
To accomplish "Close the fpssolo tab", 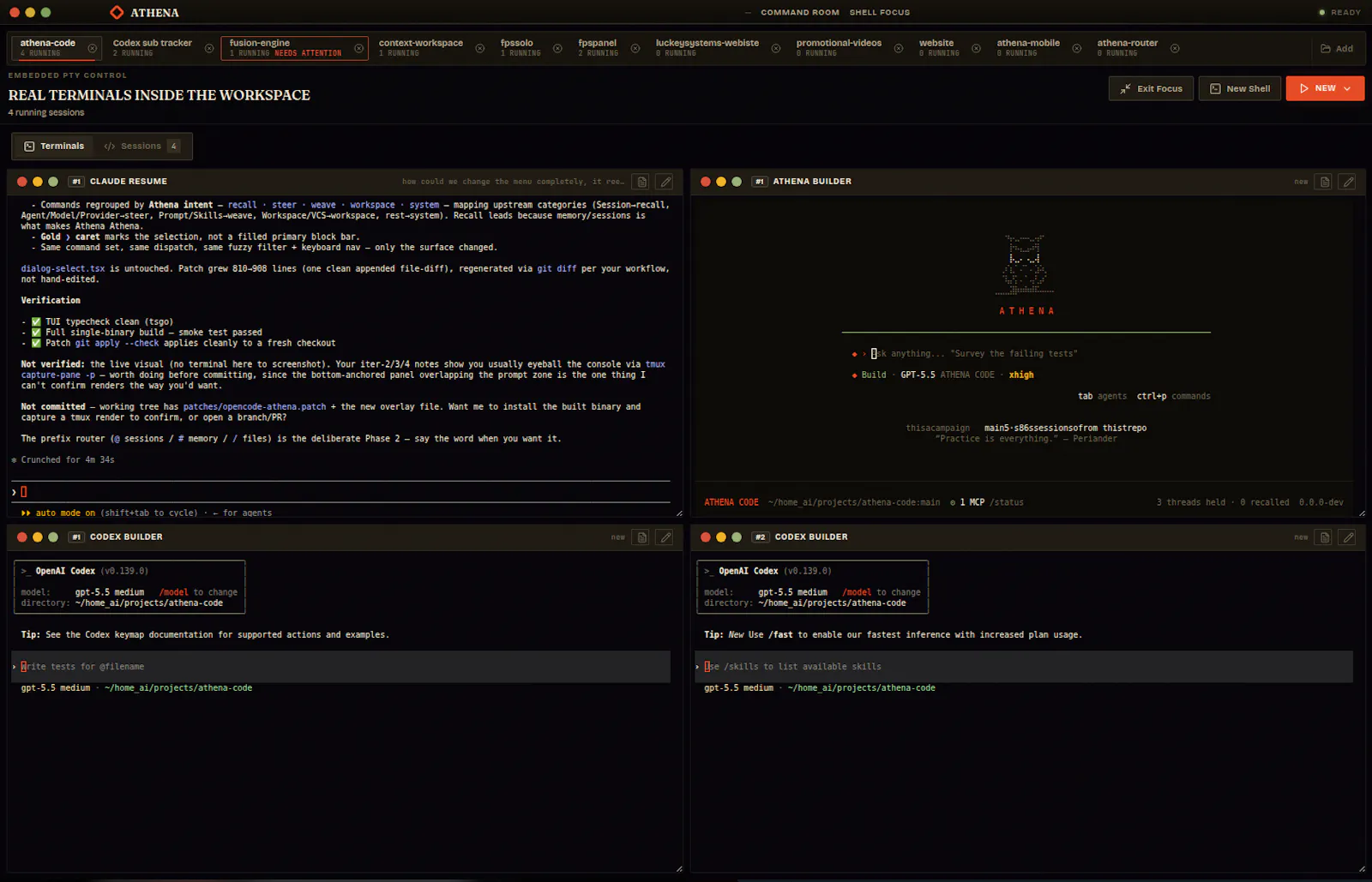I will click(x=557, y=48).
